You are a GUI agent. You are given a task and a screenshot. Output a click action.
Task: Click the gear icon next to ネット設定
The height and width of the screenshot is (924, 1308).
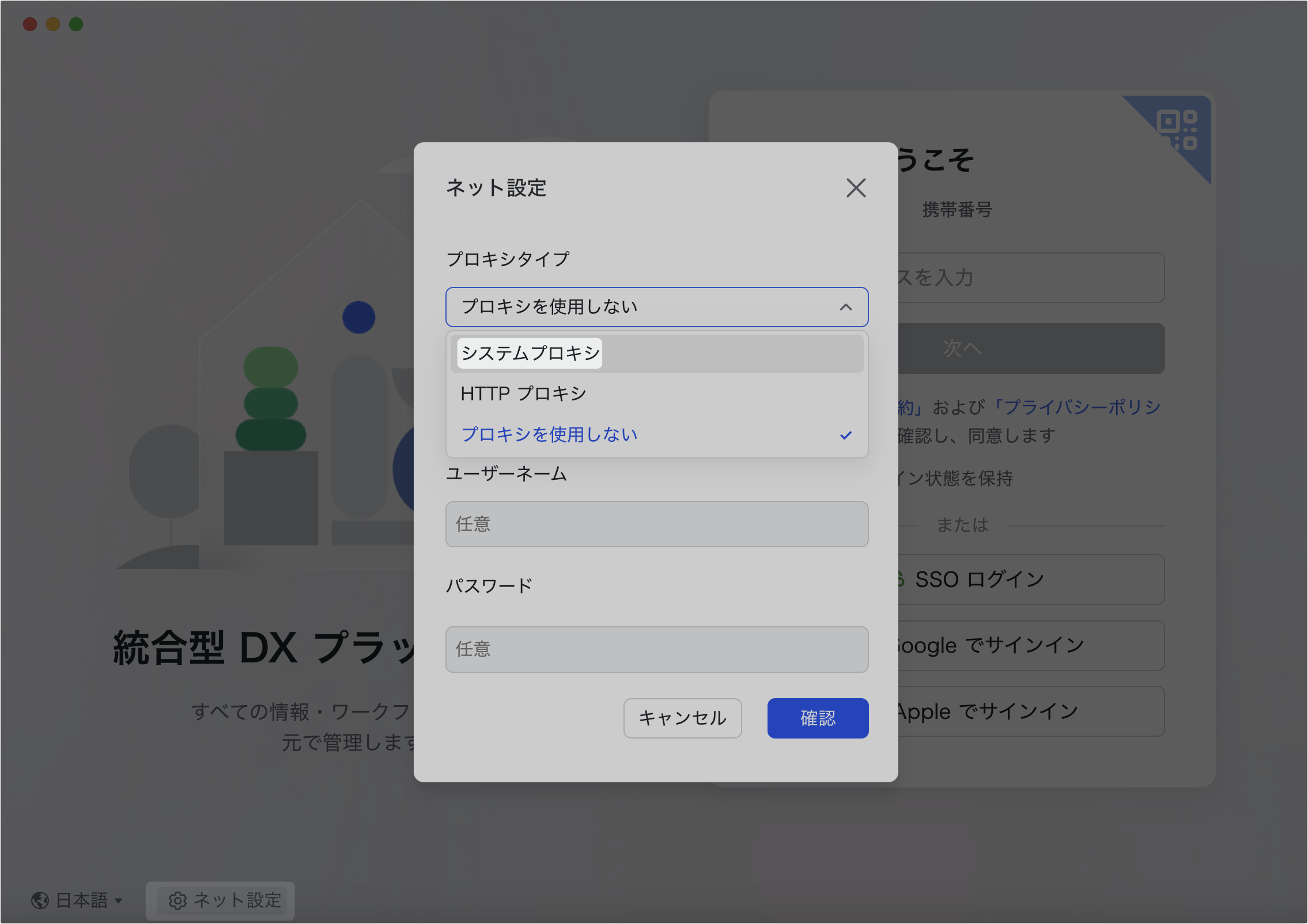click(178, 900)
